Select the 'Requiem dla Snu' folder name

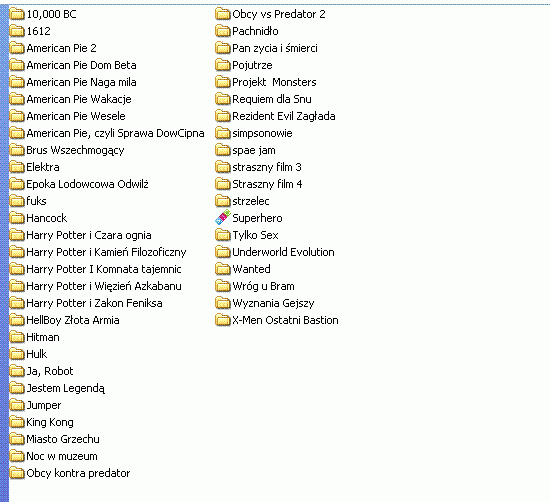[272, 99]
